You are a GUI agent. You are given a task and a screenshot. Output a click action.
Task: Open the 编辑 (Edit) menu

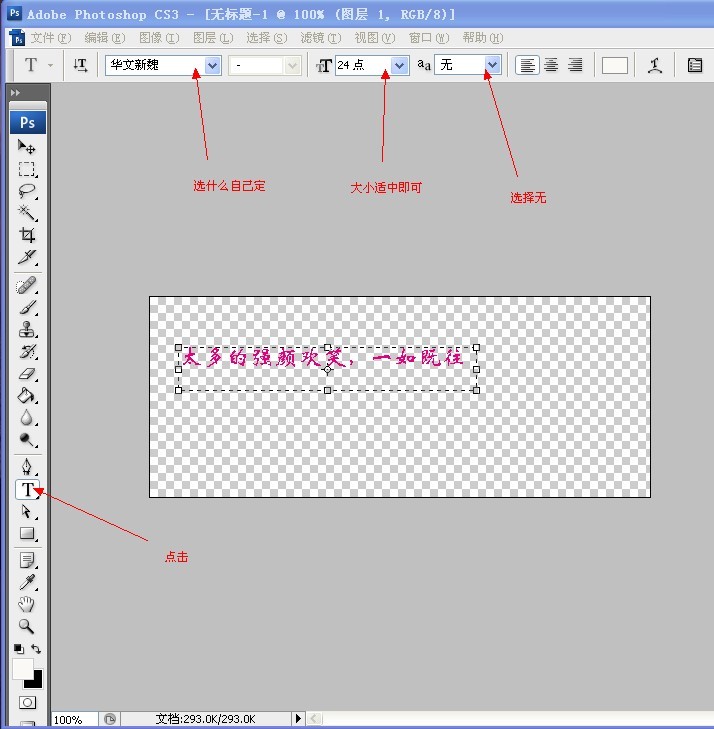[x=105, y=38]
